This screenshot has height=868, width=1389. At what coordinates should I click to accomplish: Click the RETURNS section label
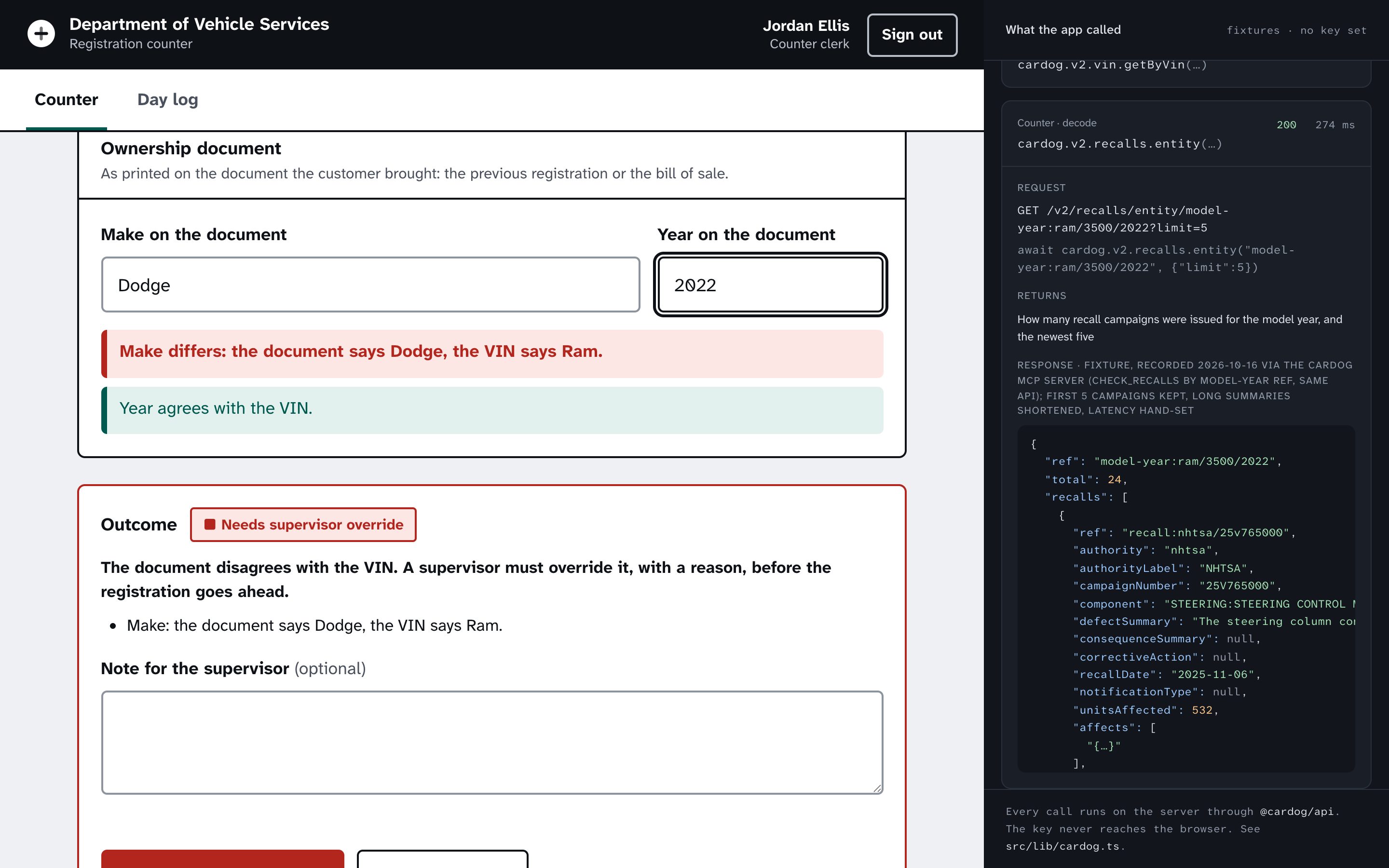click(1041, 296)
